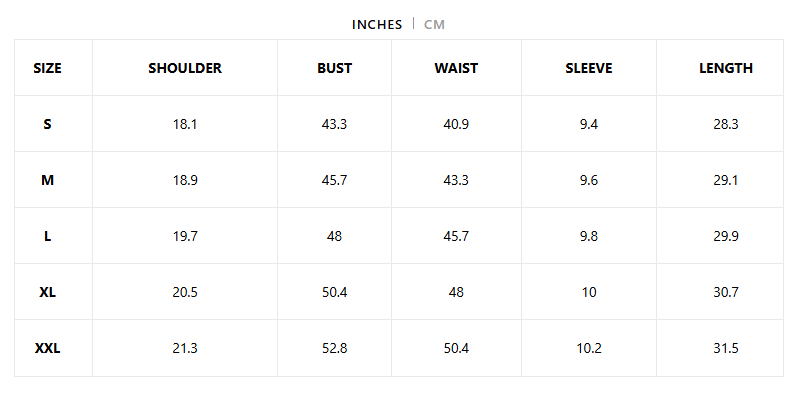Select the S size row label
Image resolution: width=796 pixels, height=401 pixels.
click(x=47, y=124)
